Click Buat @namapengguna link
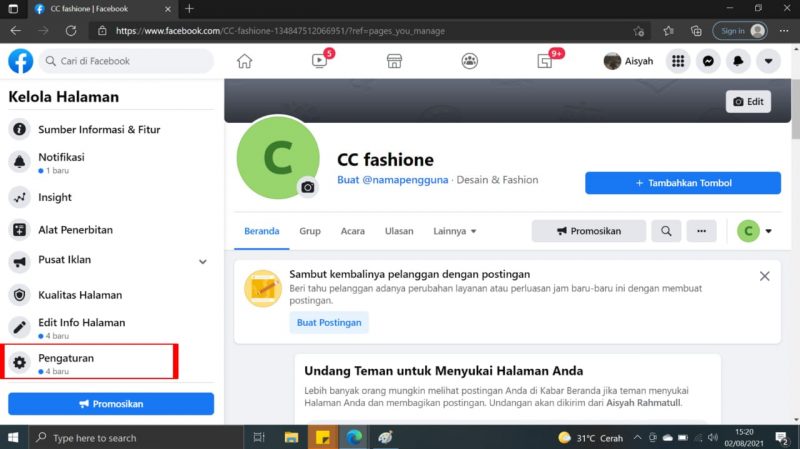This screenshot has height=449, width=800. [392, 180]
